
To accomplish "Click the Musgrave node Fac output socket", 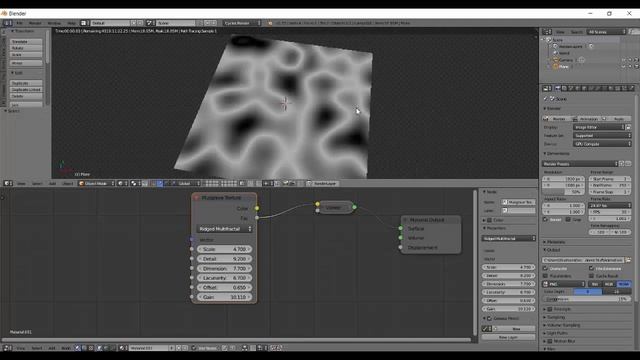I will 257,218.
